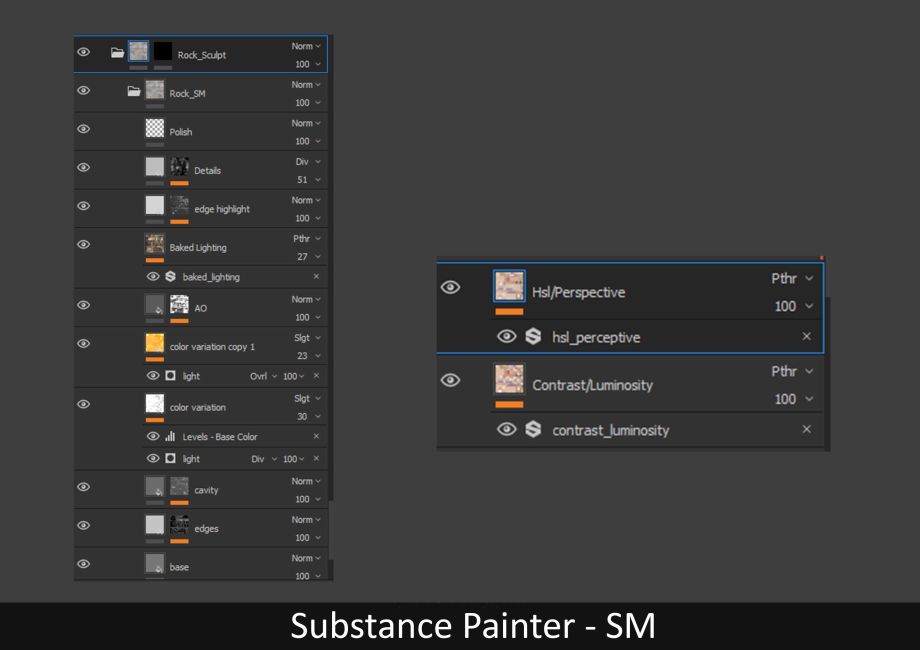Select the edges layer mask thumbnail
This screenshot has height=650, width=920.
click(180, 524)
